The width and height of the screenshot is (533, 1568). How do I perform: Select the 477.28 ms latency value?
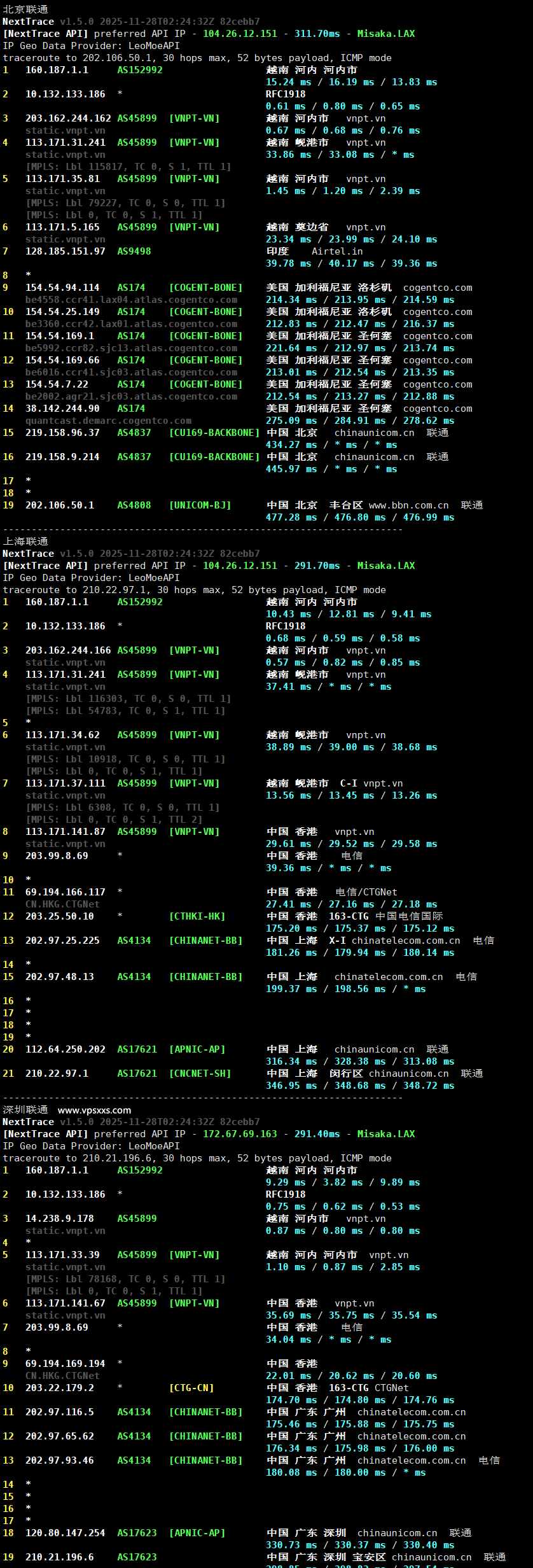coord(291,517)
